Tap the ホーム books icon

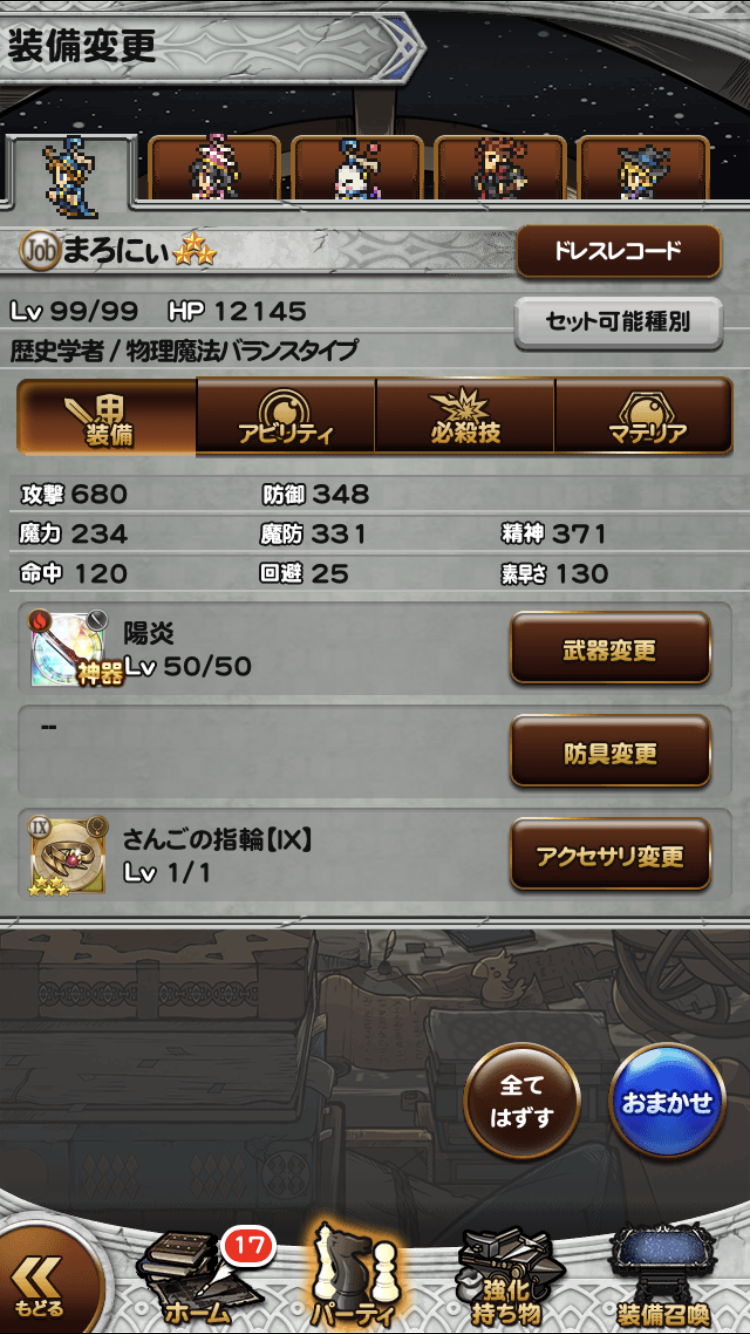192,1280
